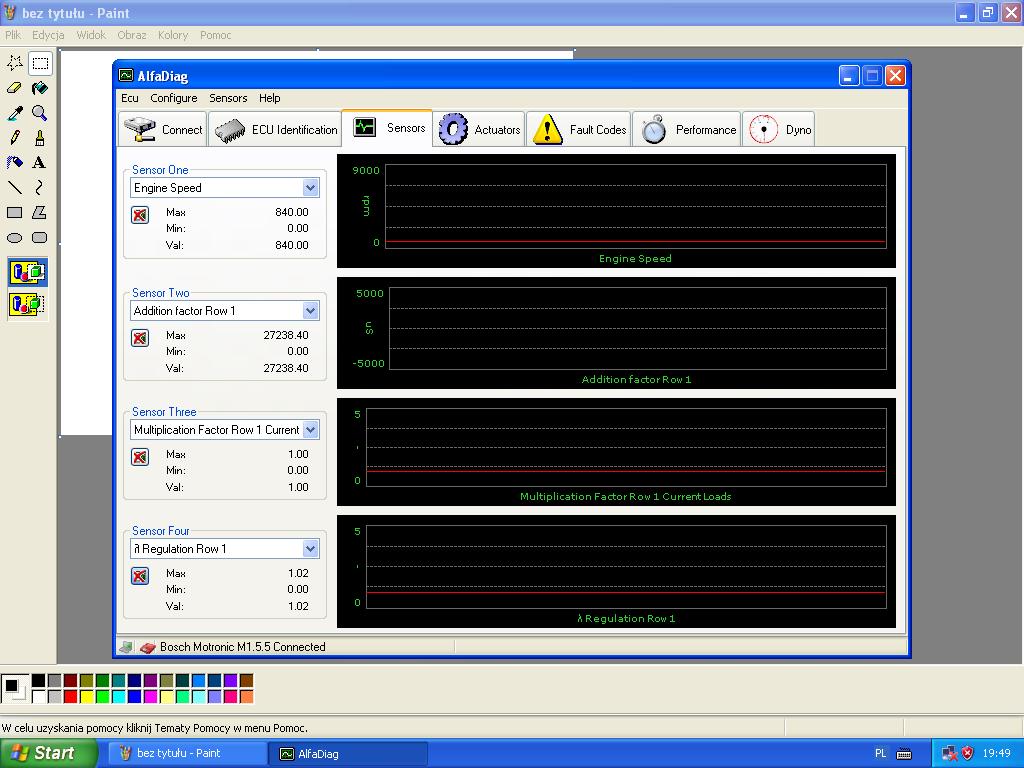Open the Configure menu in AlfaDiag
Image resolution: width=1024 pixels, height=768 pixels.
[x=173, y=98]
